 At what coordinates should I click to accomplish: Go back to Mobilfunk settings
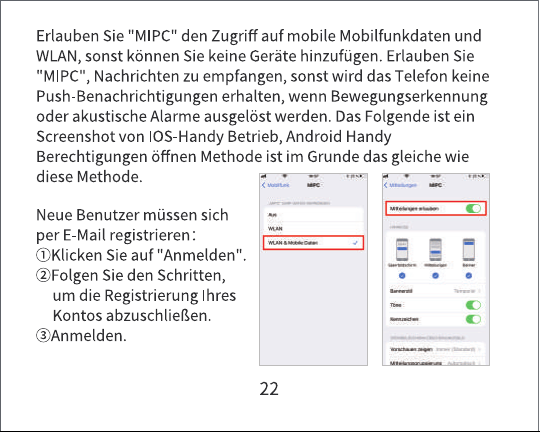coord(276,185)
